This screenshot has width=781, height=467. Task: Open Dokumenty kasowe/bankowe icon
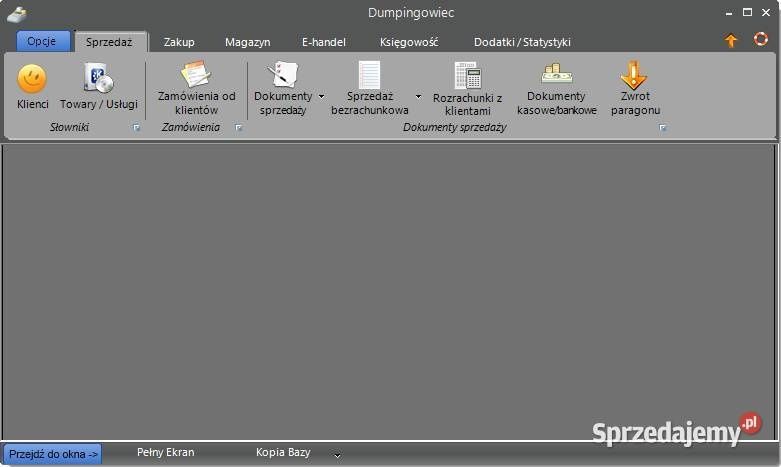[x=557, y=74]
